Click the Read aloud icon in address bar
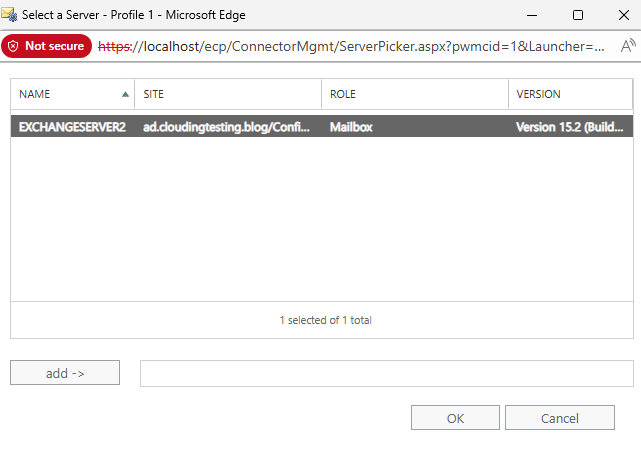Screen dimensions: 641x456 (628, 46)
